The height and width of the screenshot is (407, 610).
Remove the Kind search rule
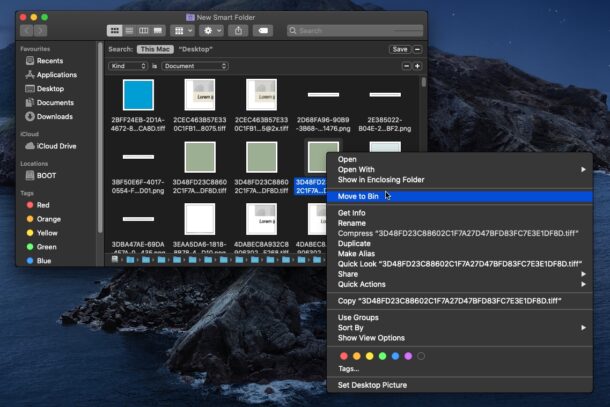(x=406, y=66)
